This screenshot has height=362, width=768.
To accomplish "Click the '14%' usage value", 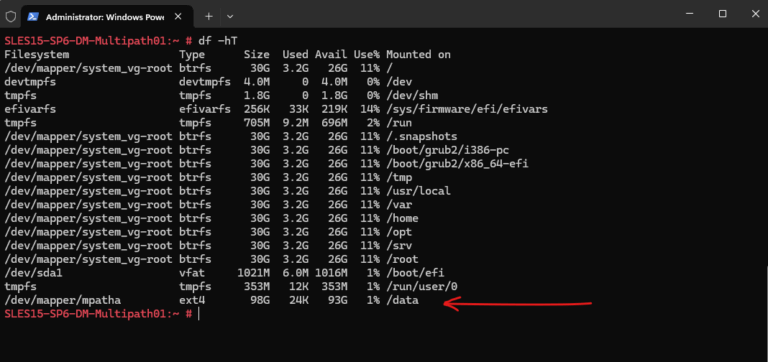I will (x=370, y=109).
